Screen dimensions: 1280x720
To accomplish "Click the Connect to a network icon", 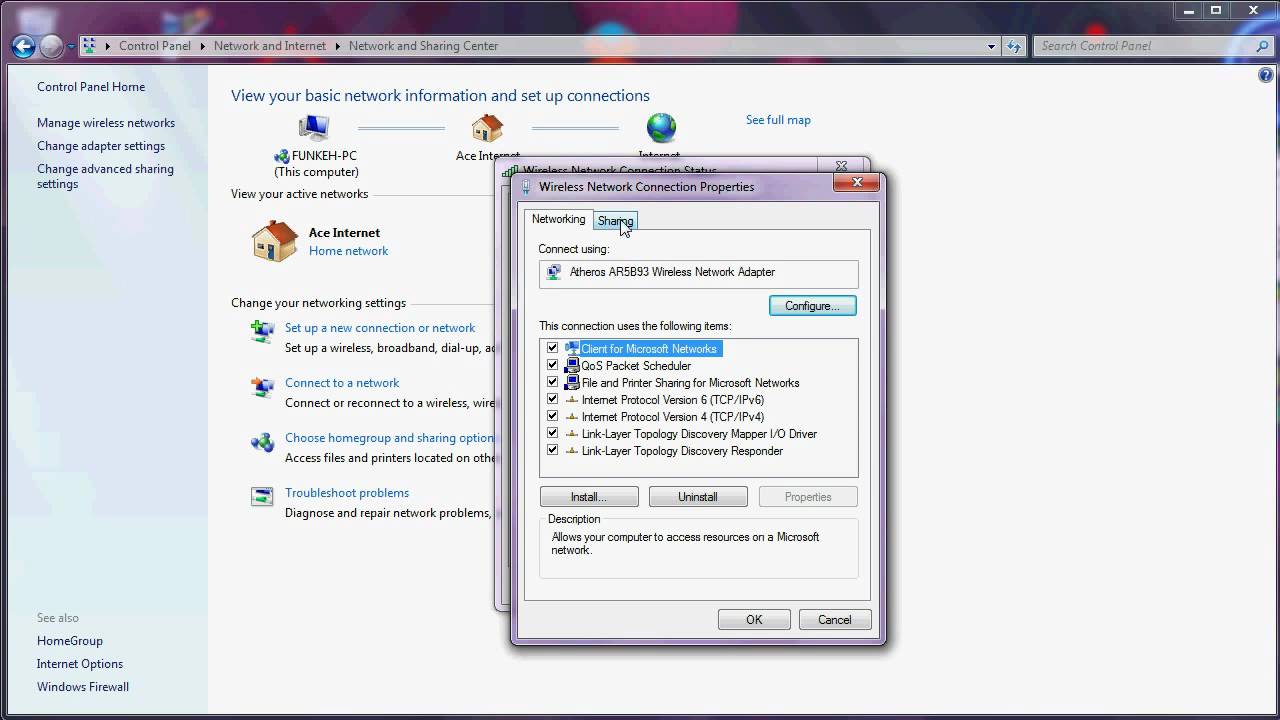I will [x=262, y=387].
